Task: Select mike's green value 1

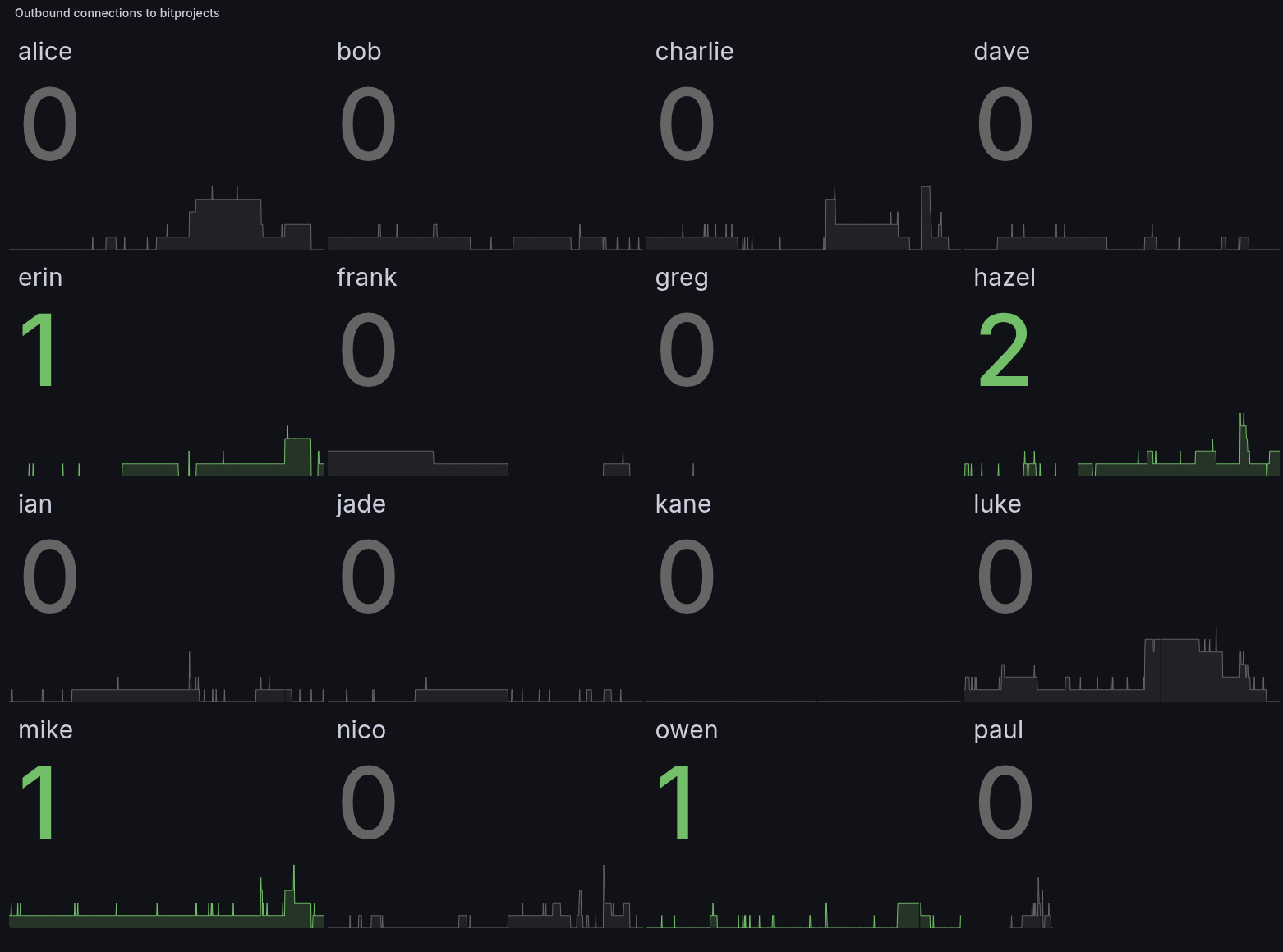Action: pyautogui.click(x=39, y=803)
